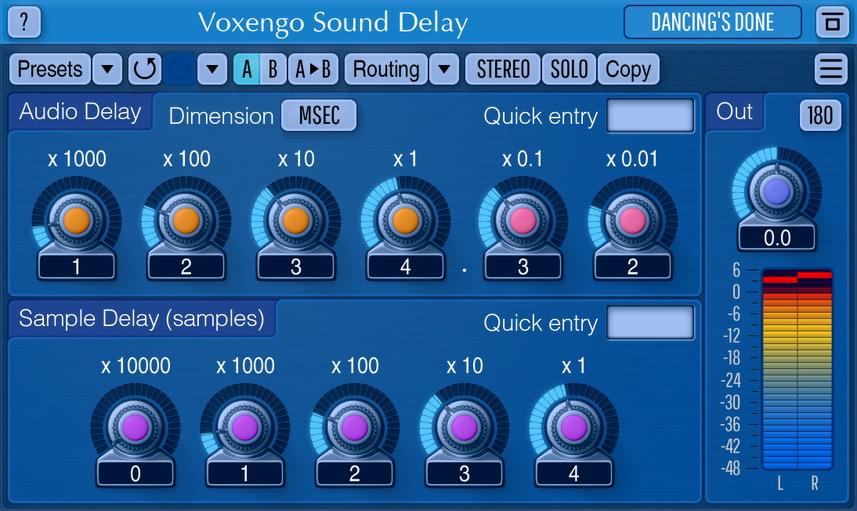Image resolution: width=857 pixels, height=511 pixels.
Task: Click the Out gain knob
Action: (777, 191)
